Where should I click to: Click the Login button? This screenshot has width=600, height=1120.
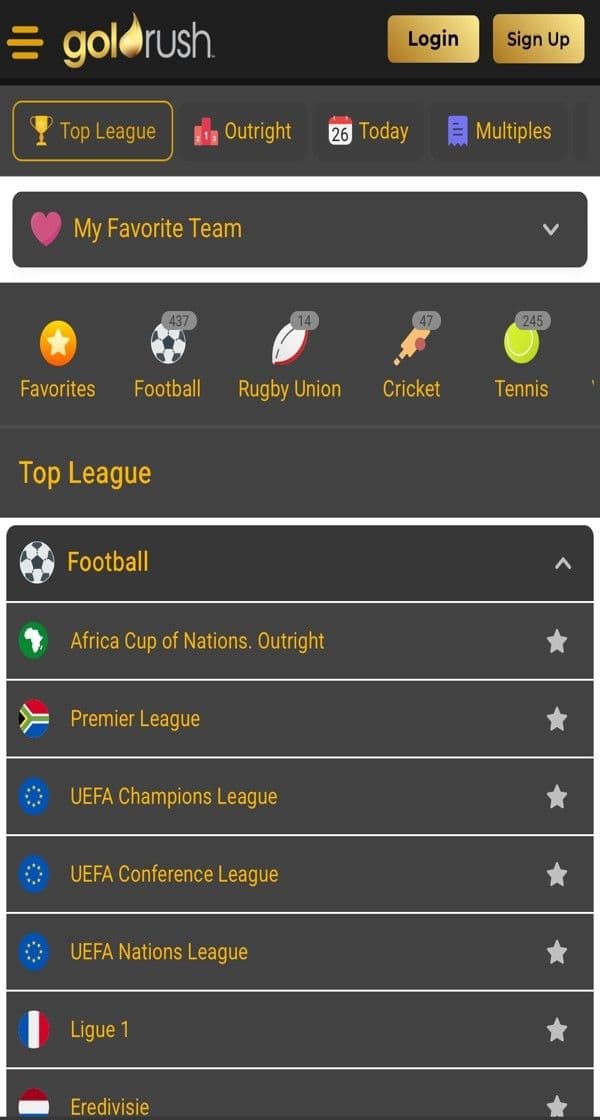point(433,40)
